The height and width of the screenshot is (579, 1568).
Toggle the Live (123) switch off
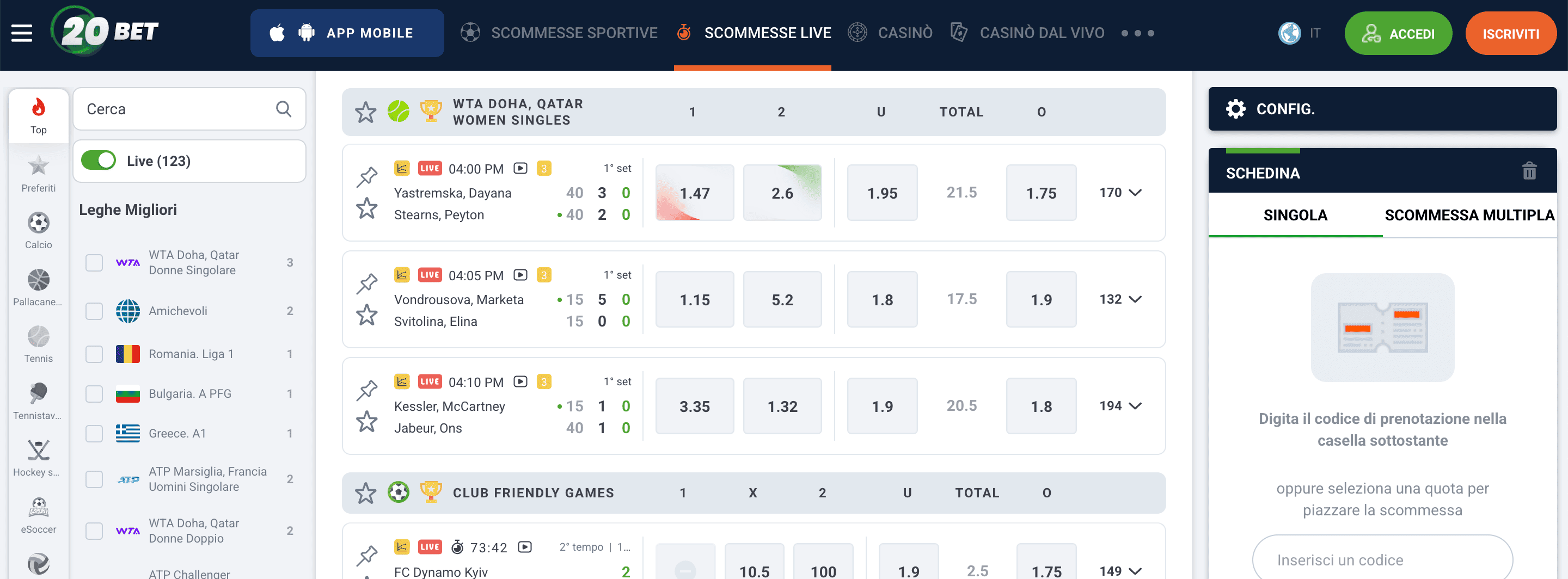pos(99,161)
